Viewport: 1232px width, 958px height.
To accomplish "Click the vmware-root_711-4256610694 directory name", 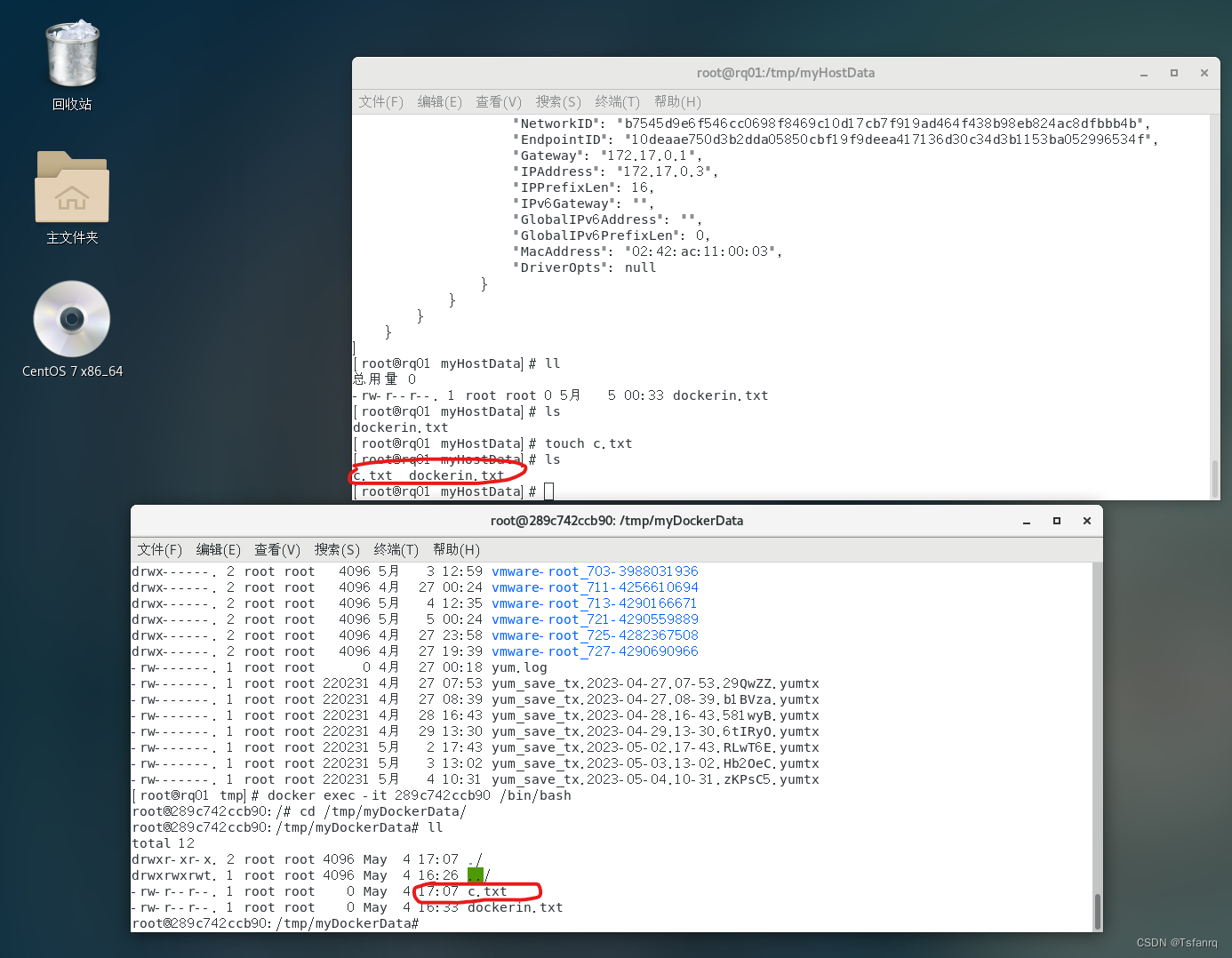I will (x=595, y=587).
